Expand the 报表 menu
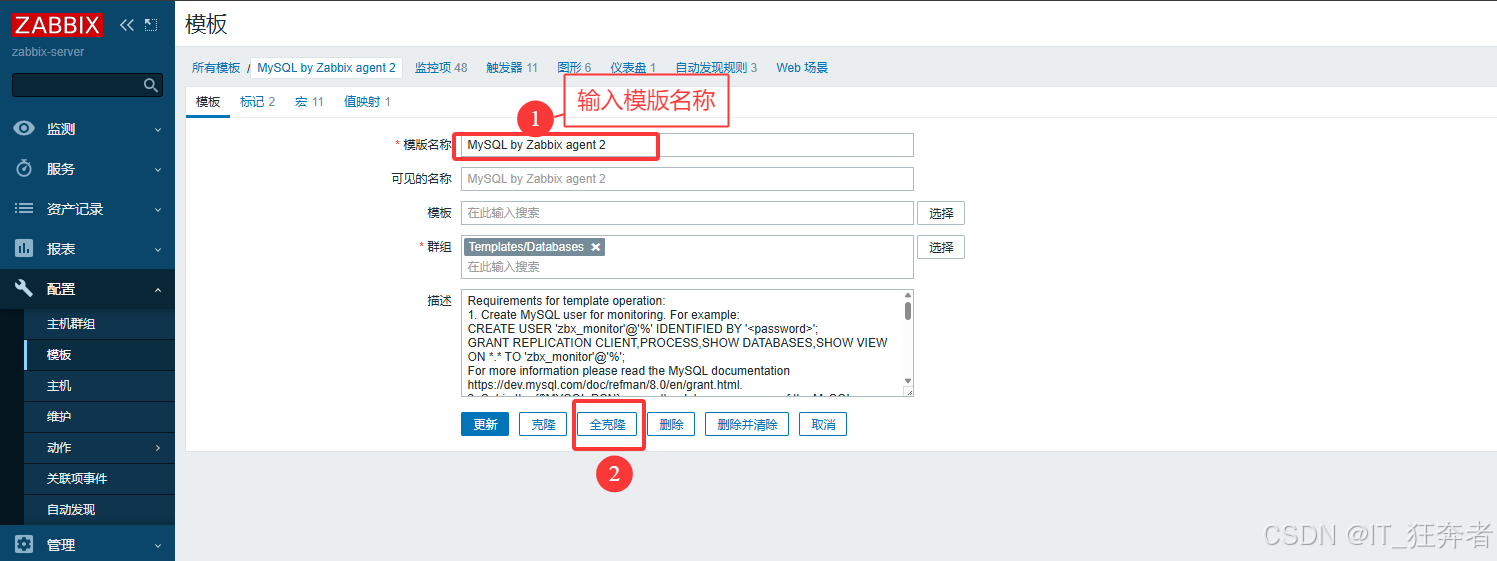The image size is (1497, 561). coord(157,250)
